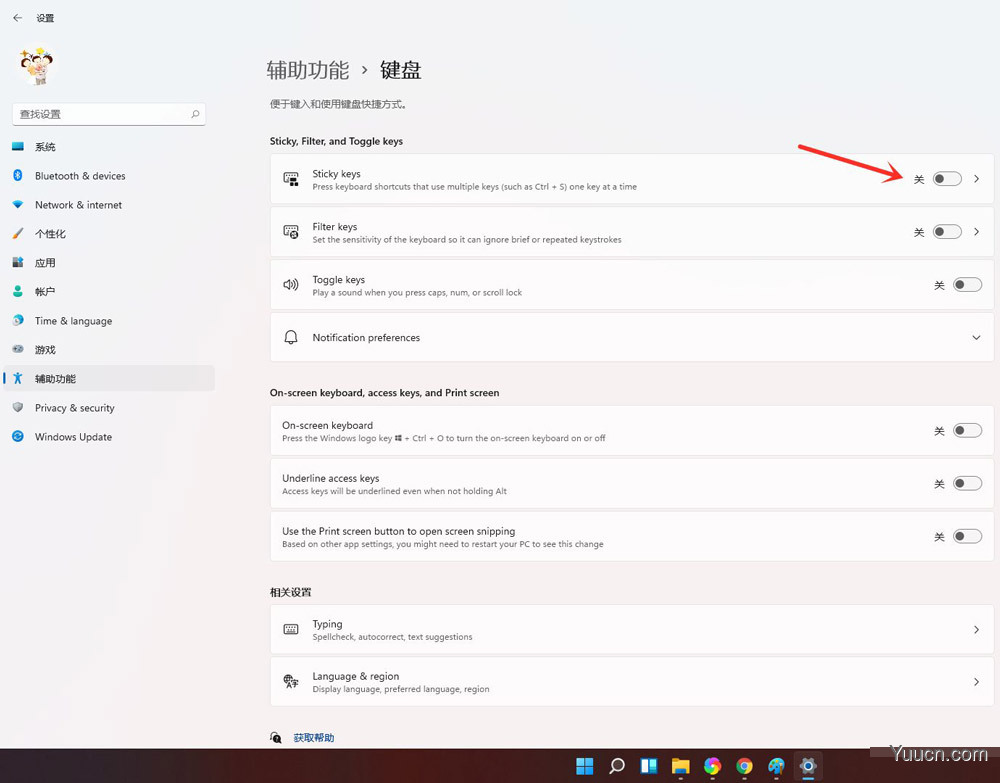Viewport: 1000px width, 783px height.
Task: Expand Sticky keys options chevron
Action: 976,179
